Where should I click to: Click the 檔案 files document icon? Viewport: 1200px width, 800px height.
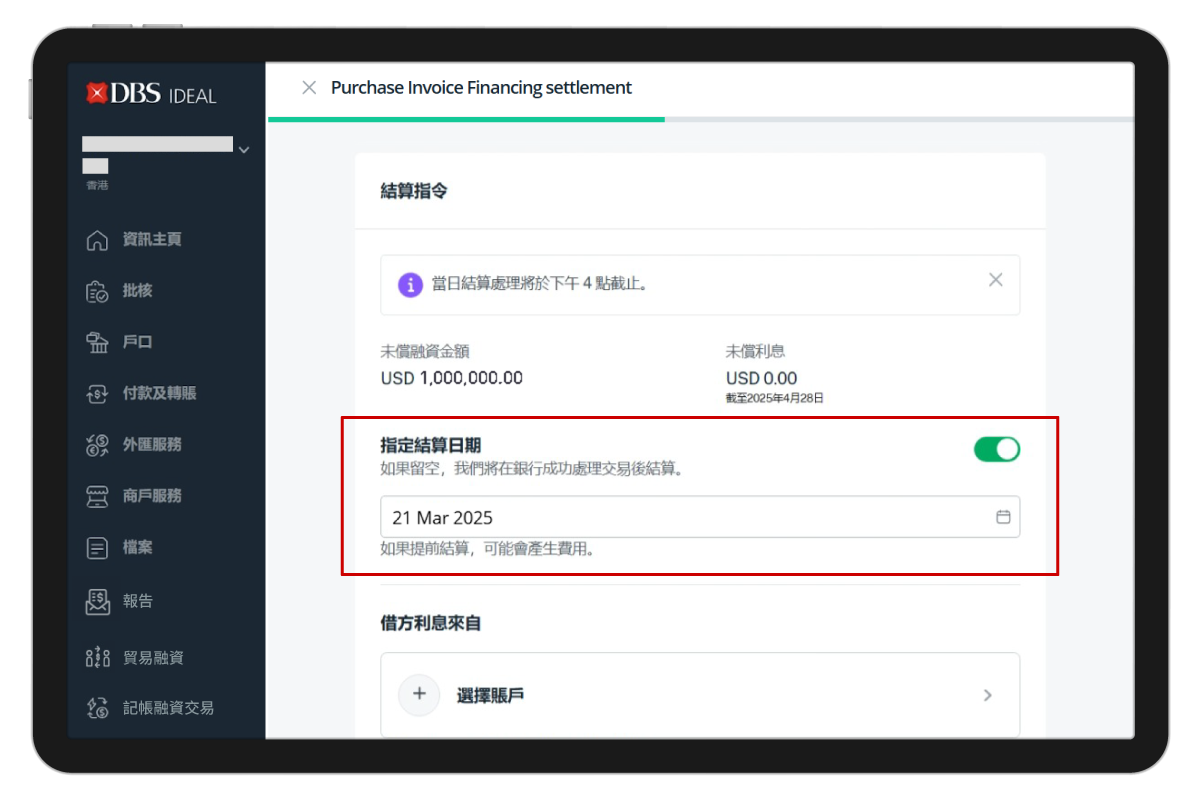pos(97,548)
